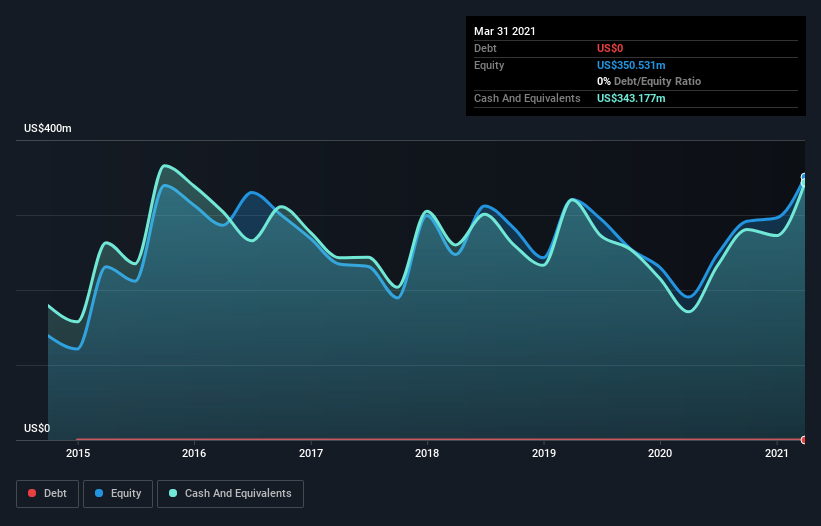Click the red Debt legend dot

[32, 493]
